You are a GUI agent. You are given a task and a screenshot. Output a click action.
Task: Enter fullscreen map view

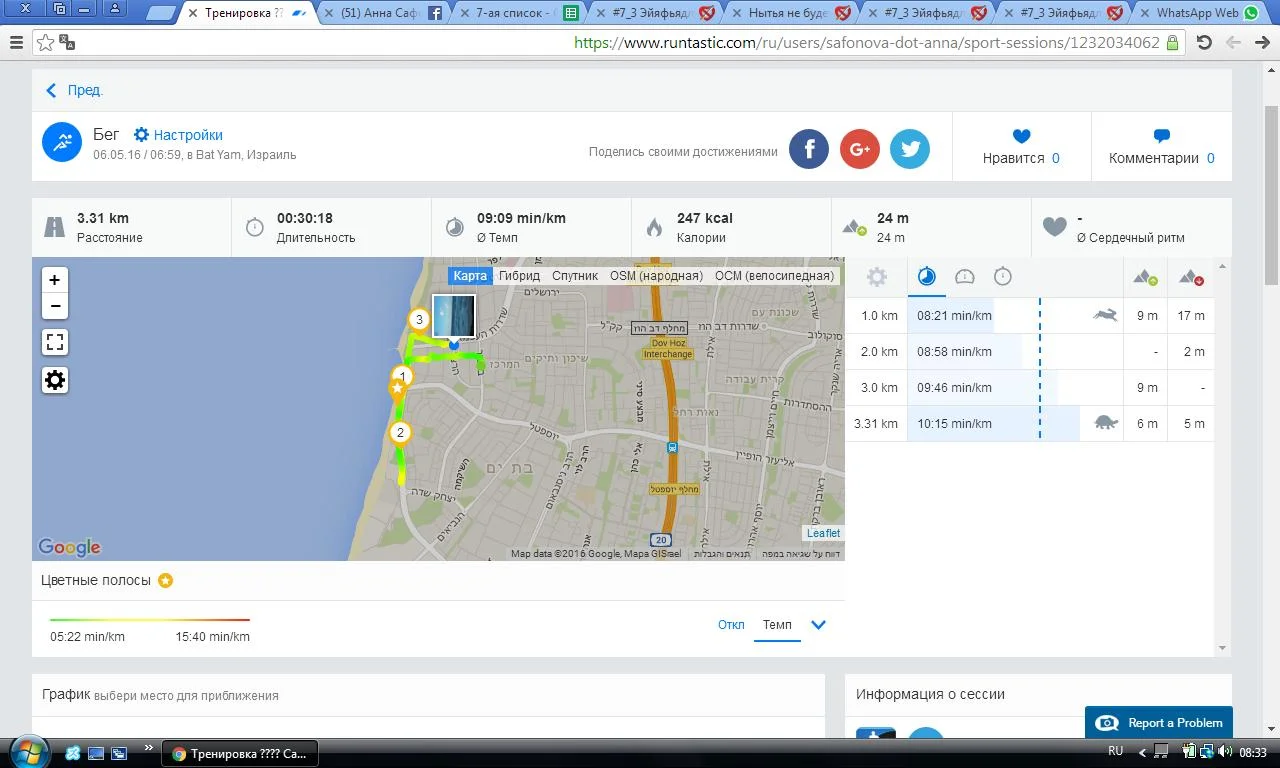click(x=55, y=343)
